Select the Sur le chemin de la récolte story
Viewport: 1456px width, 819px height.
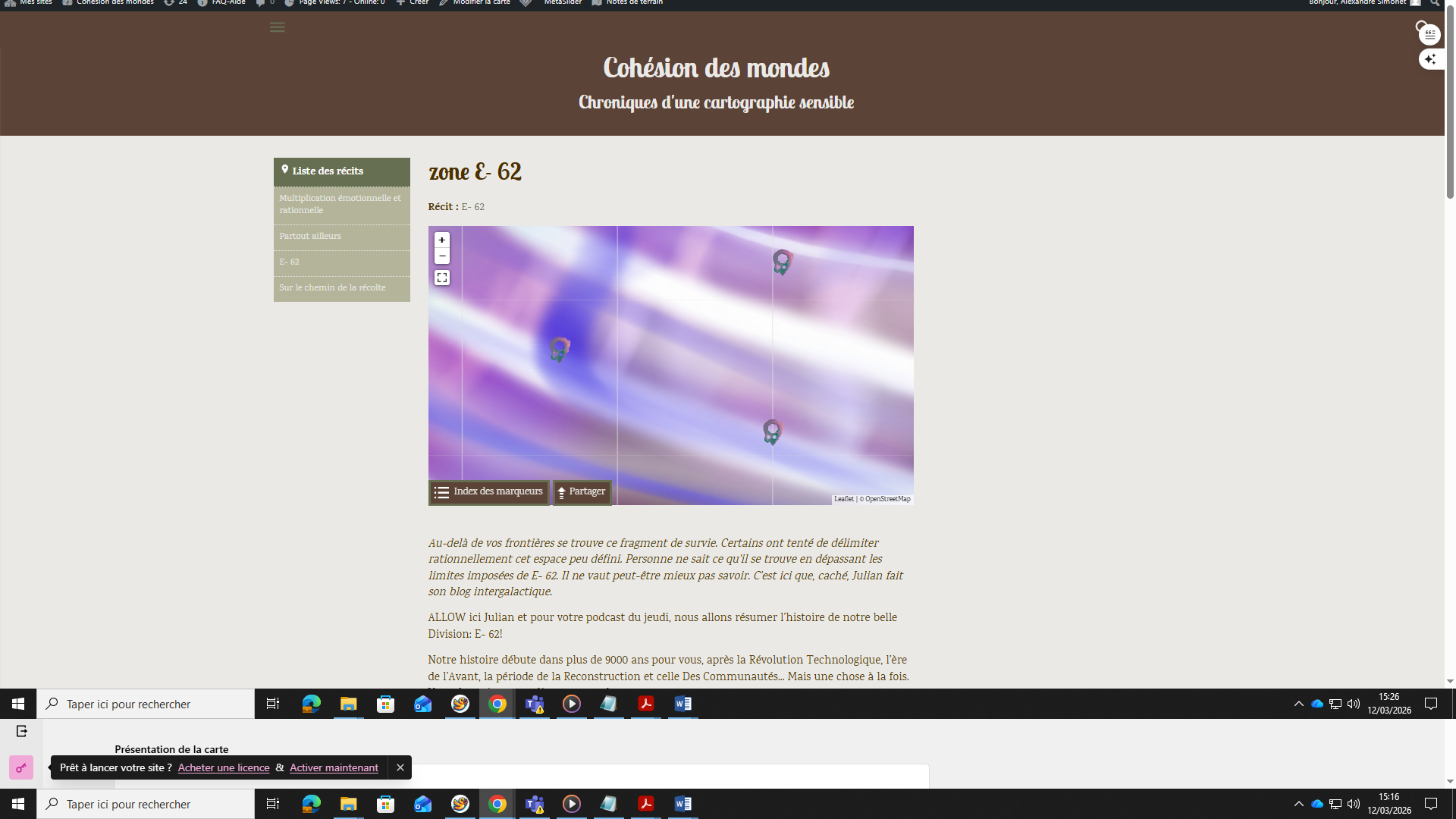[x=332, y=288]
